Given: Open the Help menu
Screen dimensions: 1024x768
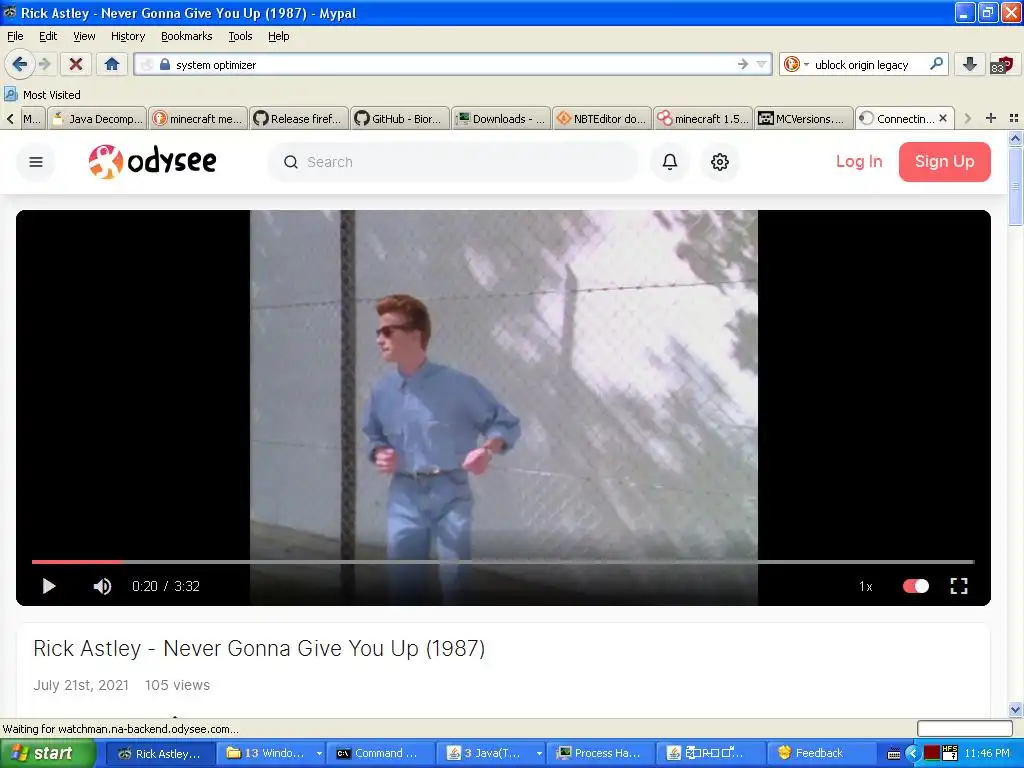Looking at the screenshot, I should coord(279,36).
